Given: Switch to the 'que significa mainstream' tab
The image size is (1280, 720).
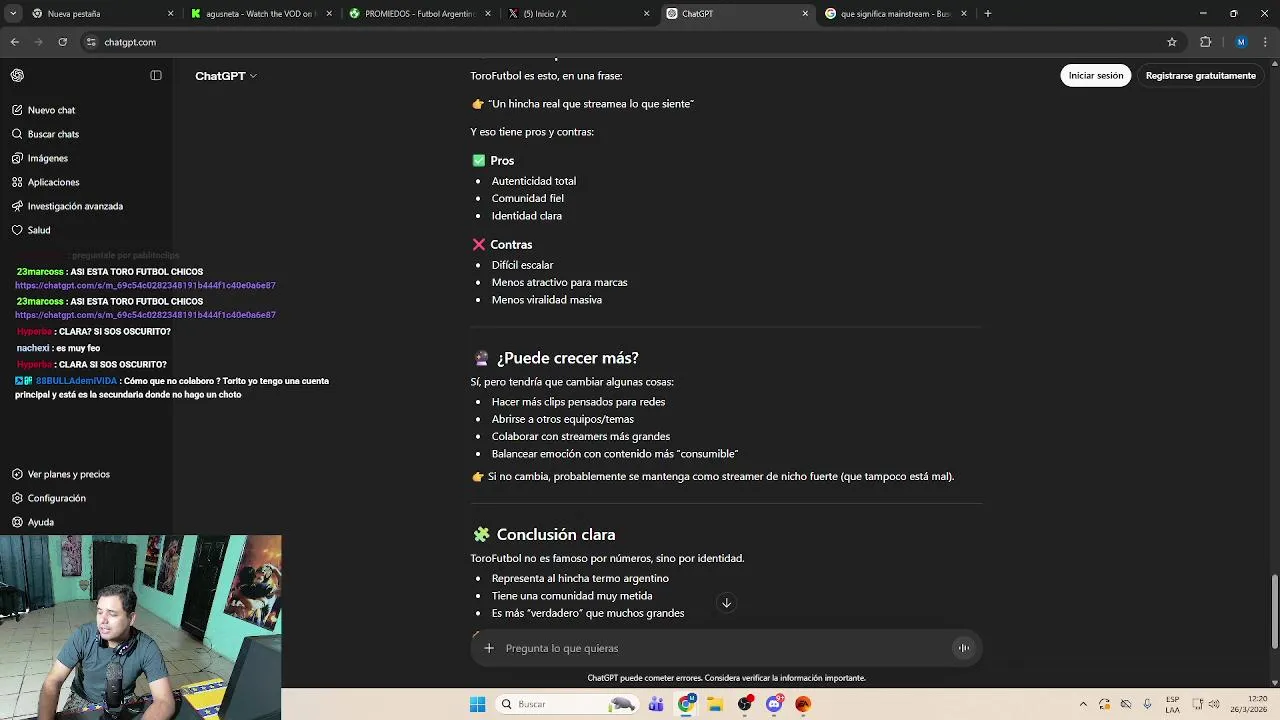Looking at the screenshot, I should (895, 14).
